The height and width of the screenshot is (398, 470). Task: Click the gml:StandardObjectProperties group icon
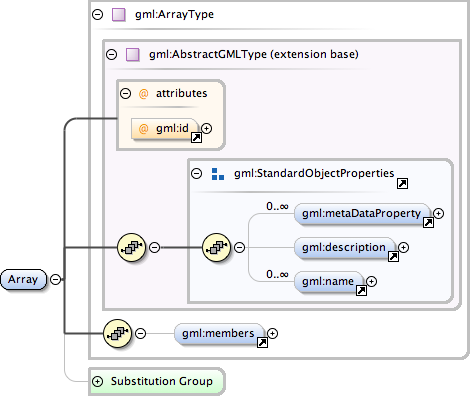click(218, 174)
